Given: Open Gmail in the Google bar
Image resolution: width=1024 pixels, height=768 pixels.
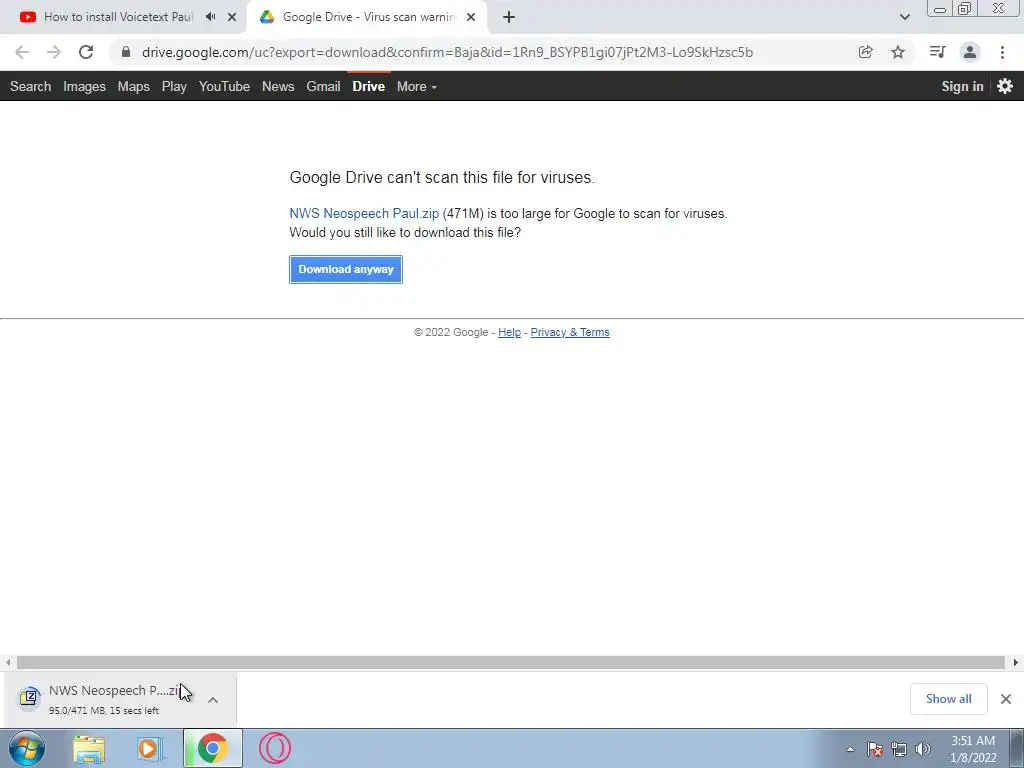Looking at the screenshot, I should (x=323, y=86).
